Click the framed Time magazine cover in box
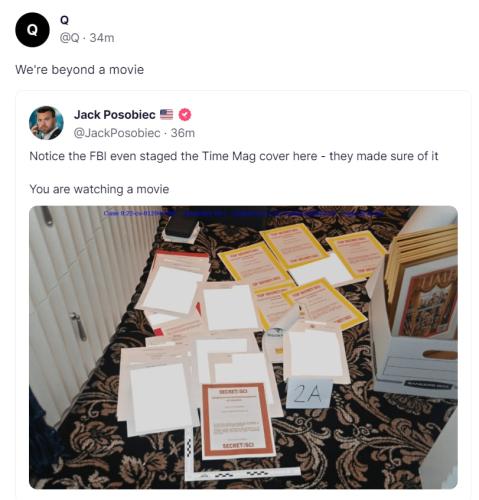The image size is (479, 500). pyautogui.click(x=428, y=302)
